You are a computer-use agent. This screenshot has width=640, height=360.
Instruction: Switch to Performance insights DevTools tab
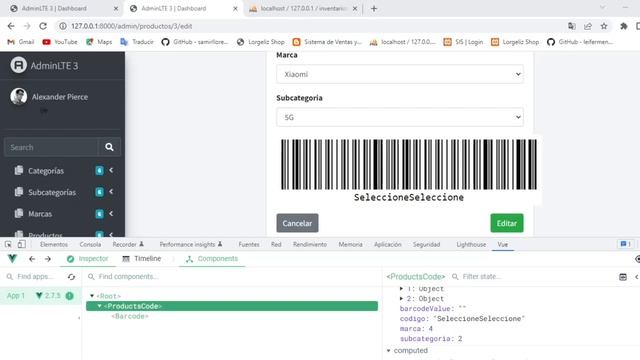pyautogui.click(x=191, y=244)
